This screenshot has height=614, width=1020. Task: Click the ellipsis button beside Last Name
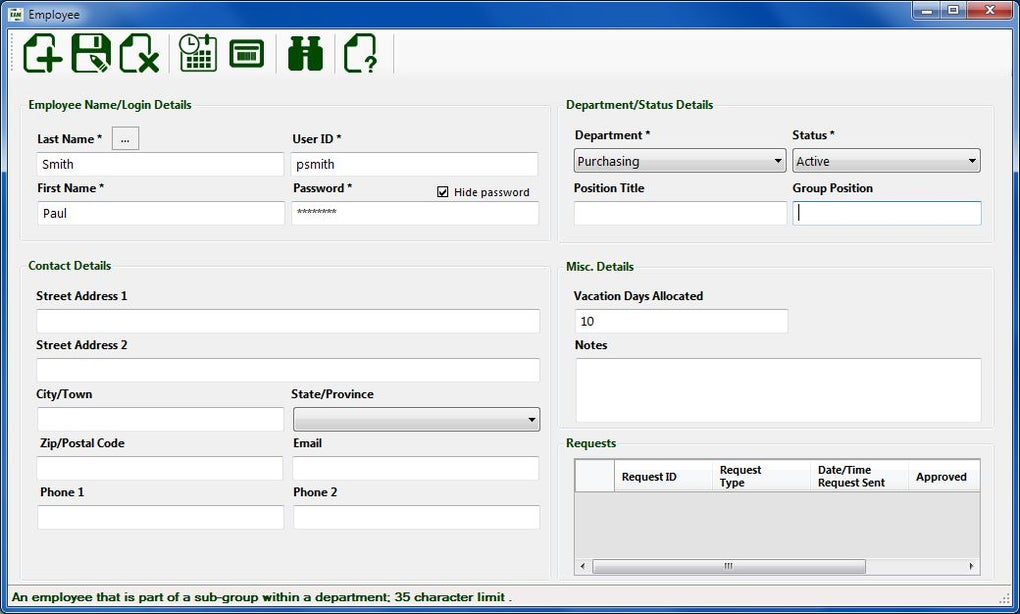click(124, 138)
